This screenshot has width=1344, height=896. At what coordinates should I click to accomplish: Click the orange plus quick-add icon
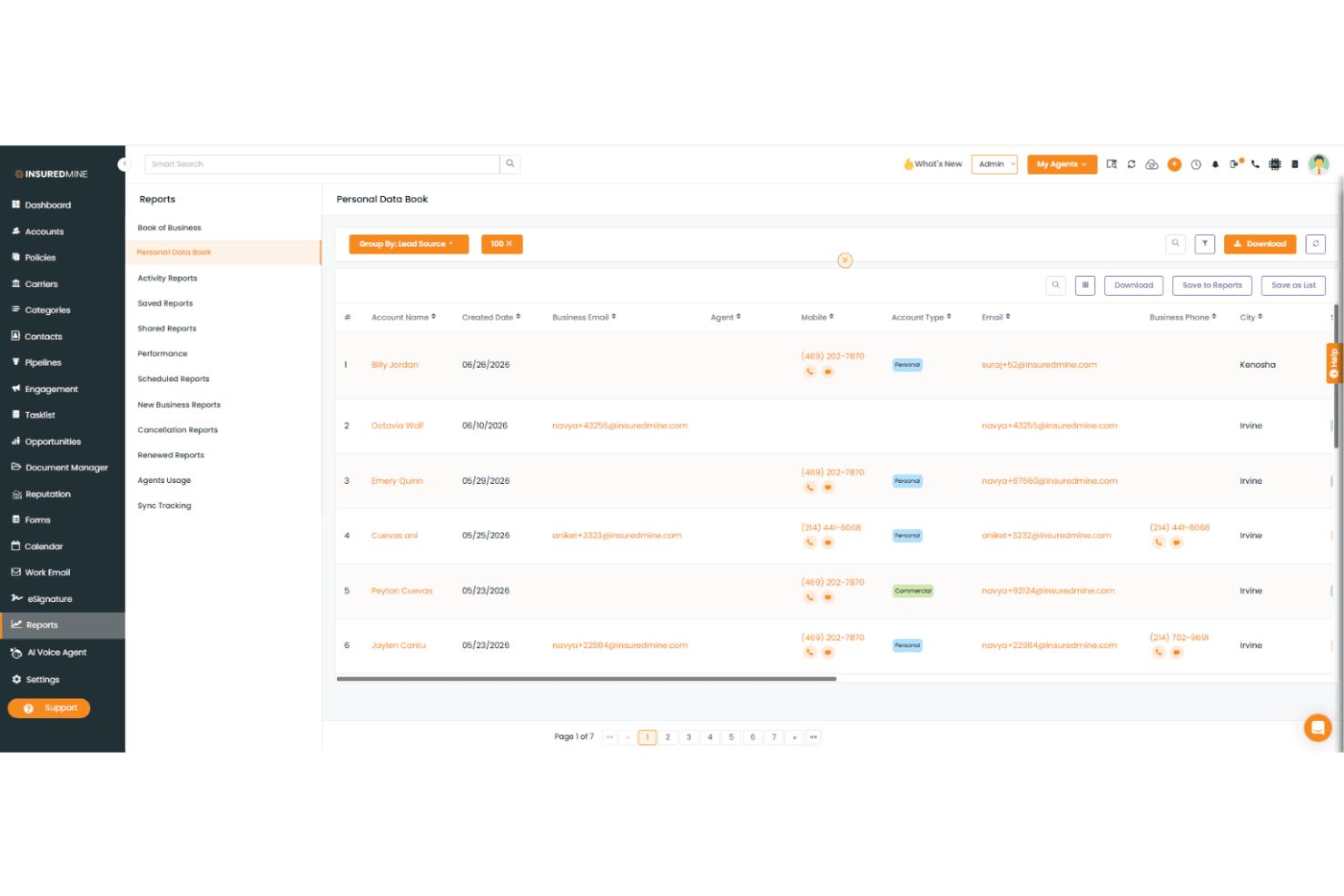click(x=1174, y=164)
